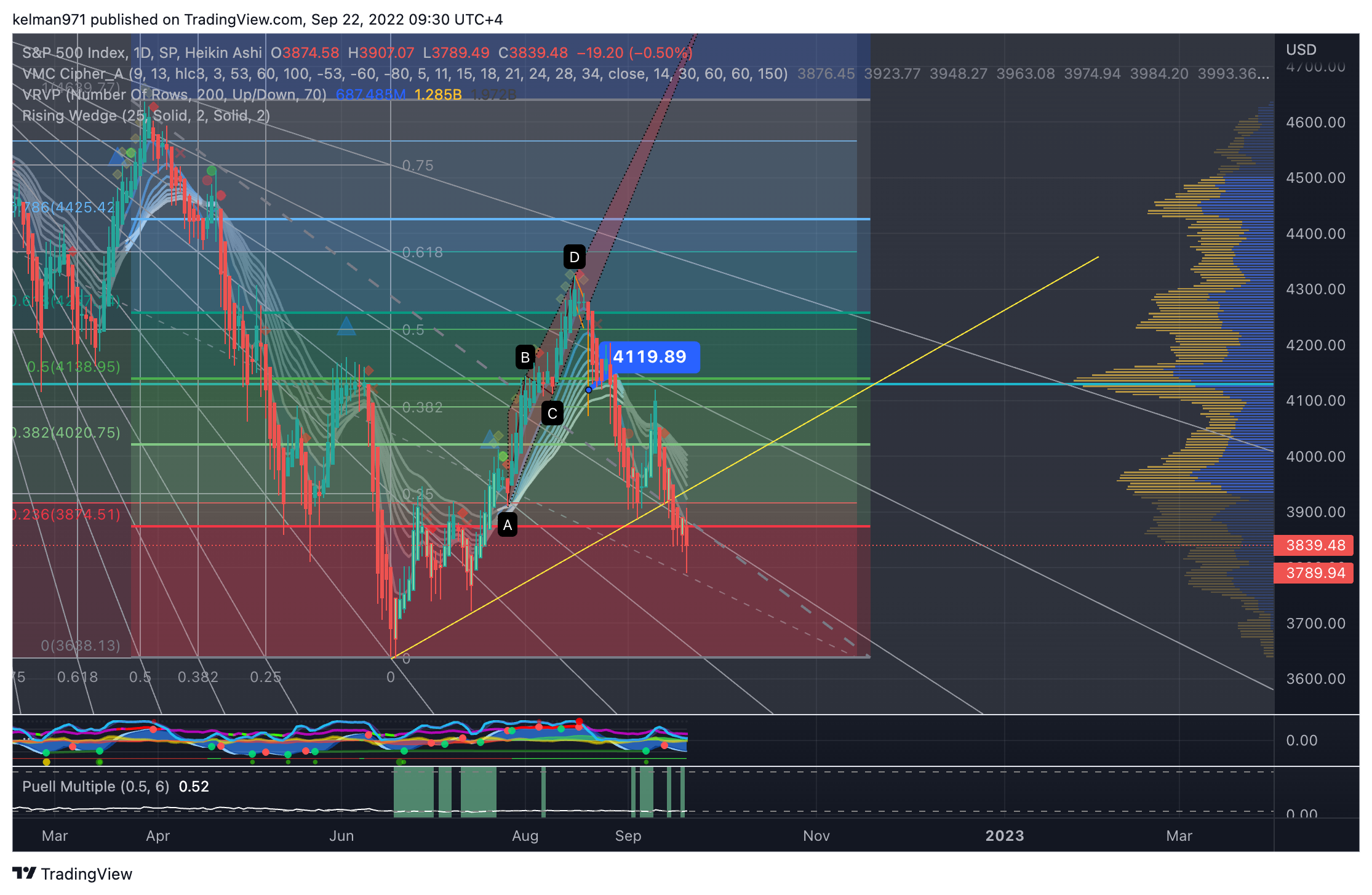Click the blue triangle marker near June
This screenshot has height=895, width=1372.
point(346,326)
